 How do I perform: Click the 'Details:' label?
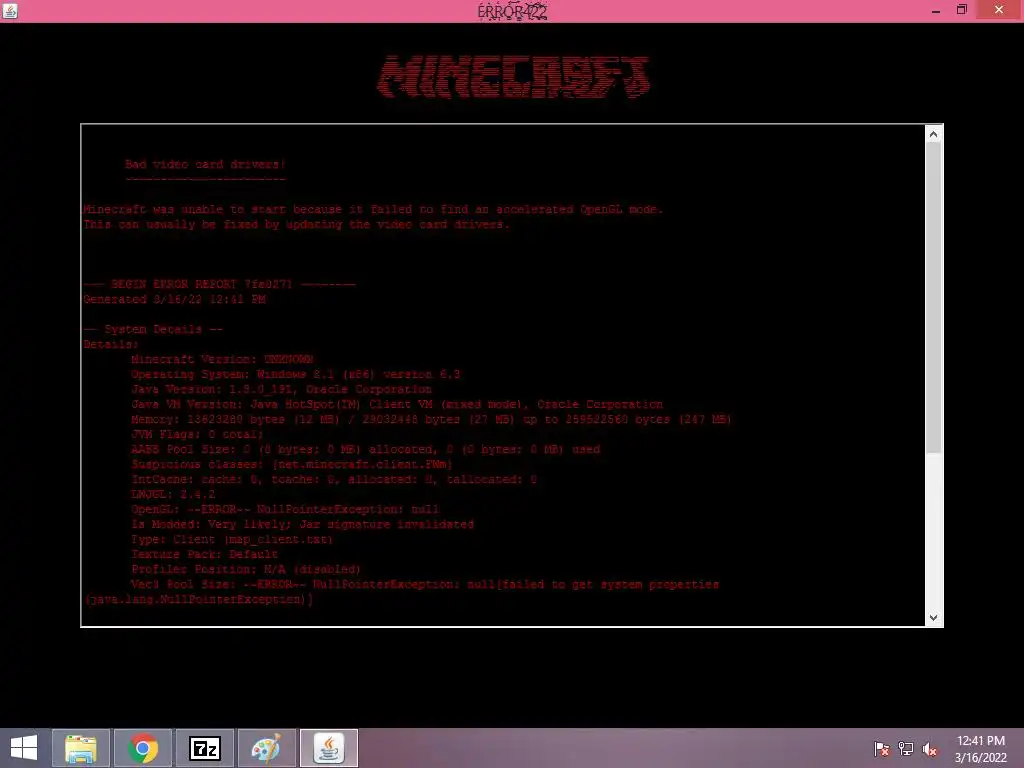click(111, 344)
